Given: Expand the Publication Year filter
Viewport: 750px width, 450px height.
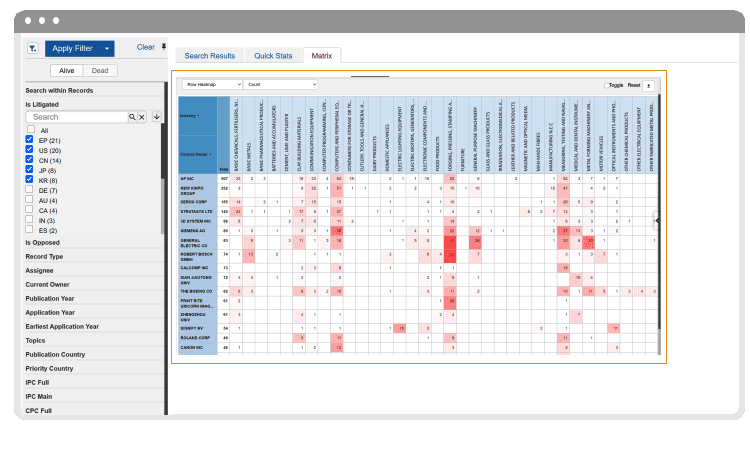Looking at the screenshot, I should [50, 298].
